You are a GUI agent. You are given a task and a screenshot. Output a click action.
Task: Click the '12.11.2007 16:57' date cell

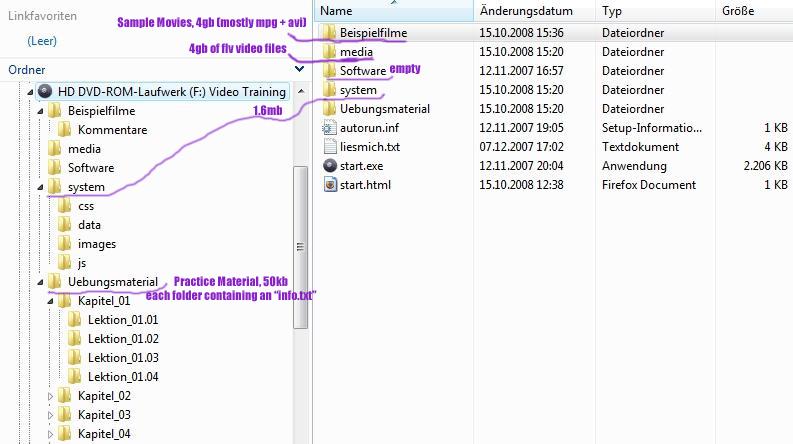521,71
